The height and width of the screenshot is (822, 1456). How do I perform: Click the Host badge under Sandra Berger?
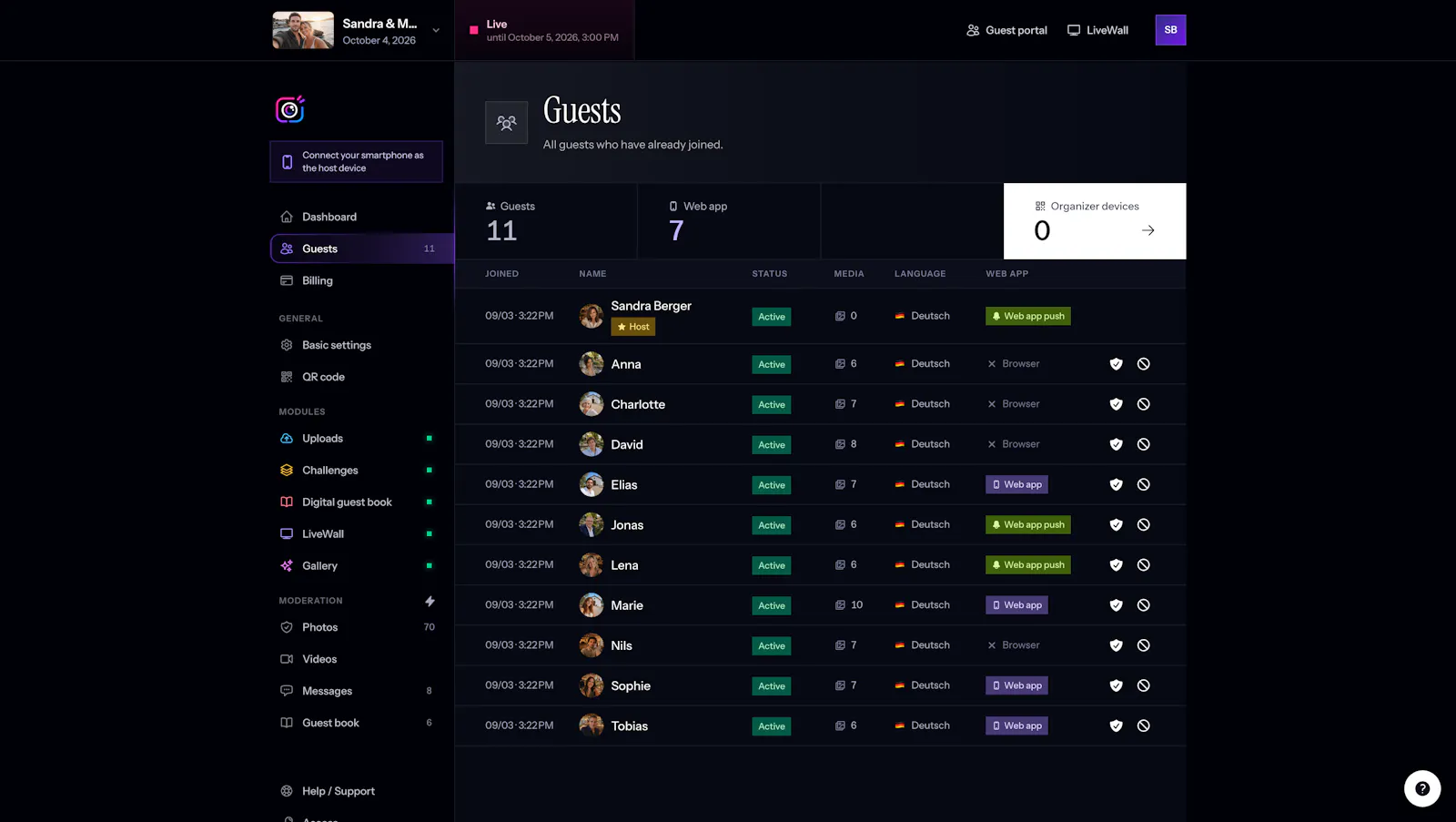coord(633,327)
